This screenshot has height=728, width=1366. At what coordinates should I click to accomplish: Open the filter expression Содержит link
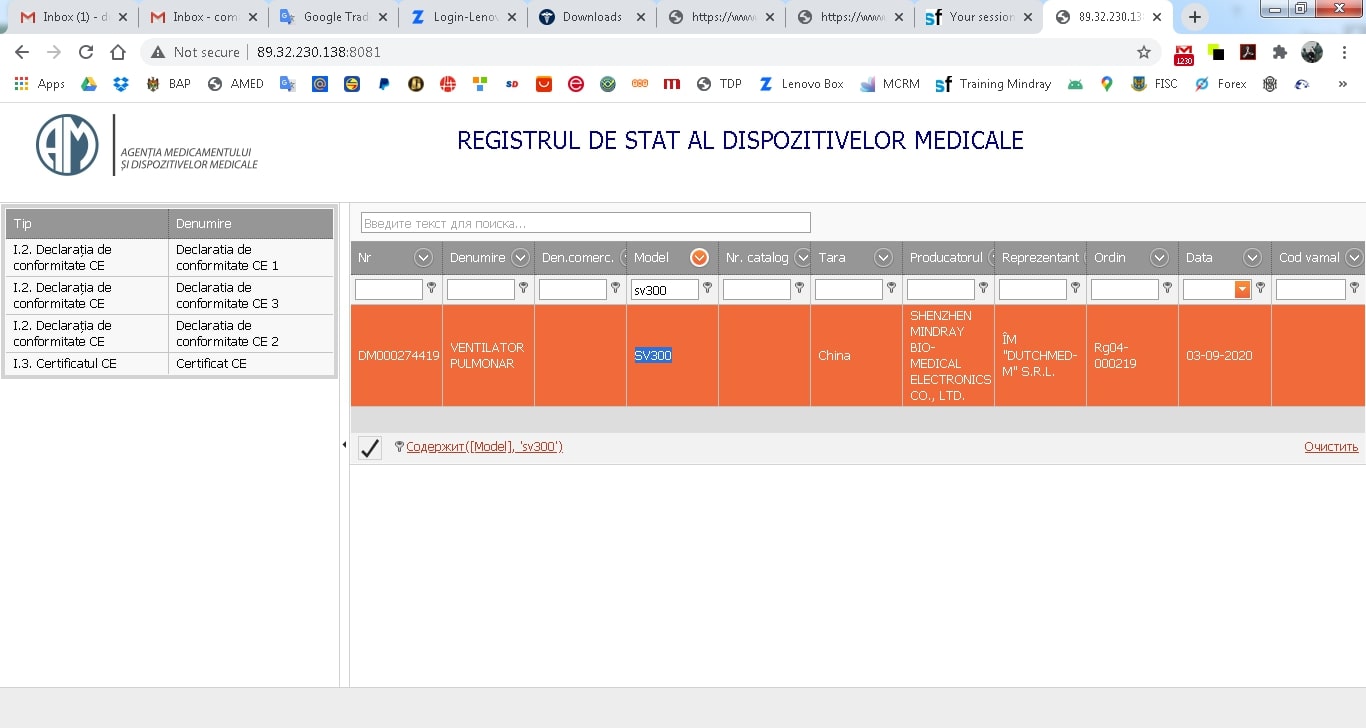[484, 447]
